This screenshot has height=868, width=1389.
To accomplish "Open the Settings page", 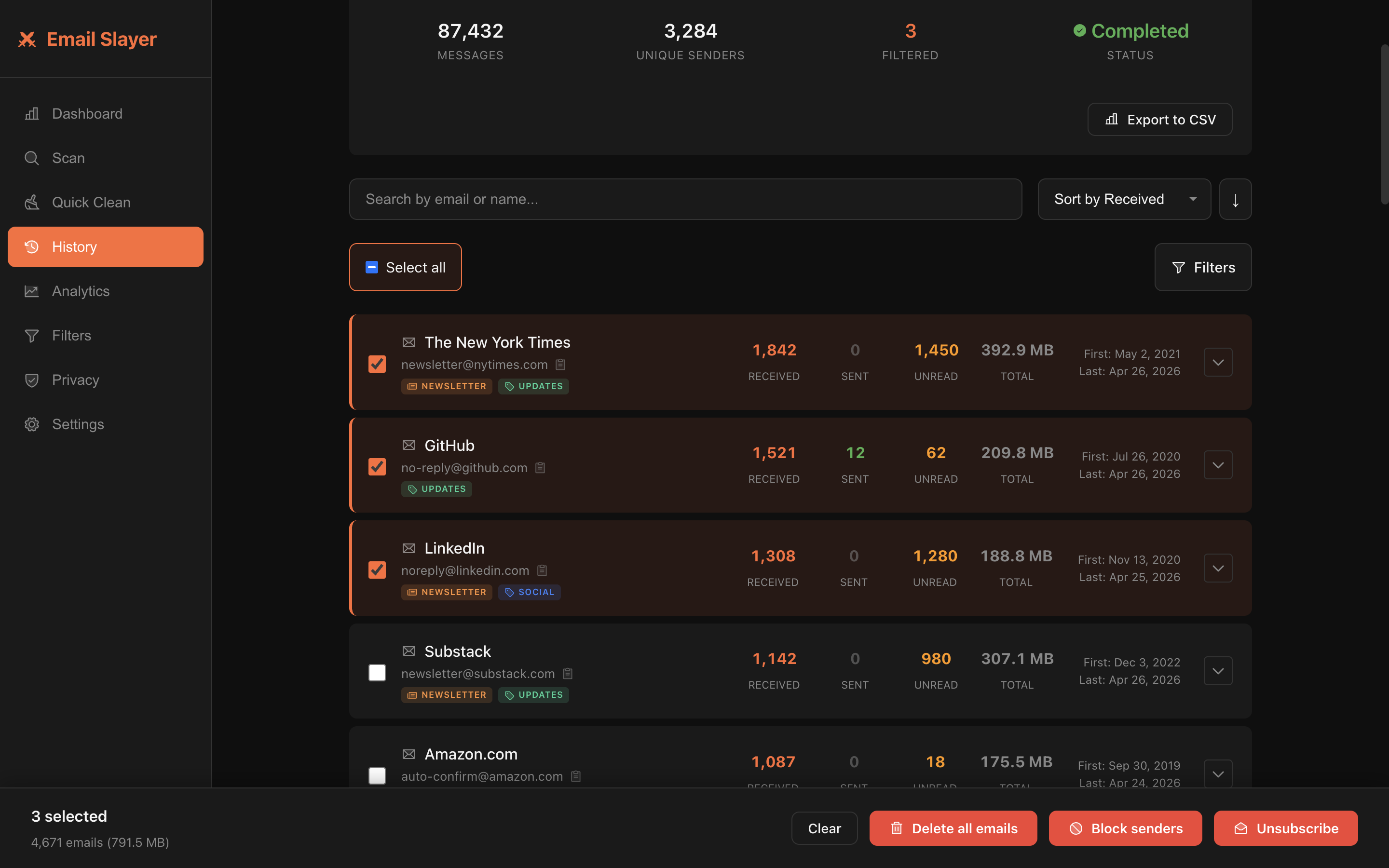I will (x=106, y=424).
